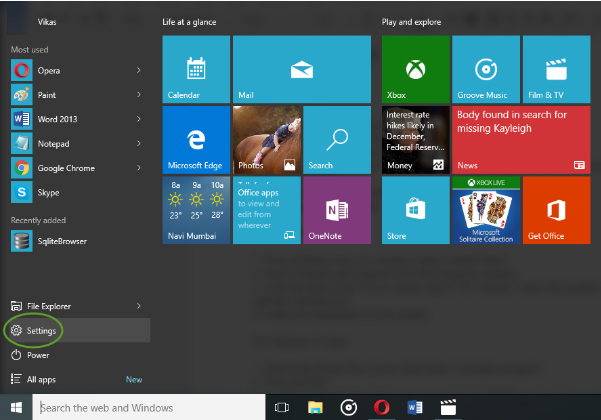
Task: Expand the Notepad jump list arrow
Action: click(x=139, y=143)
